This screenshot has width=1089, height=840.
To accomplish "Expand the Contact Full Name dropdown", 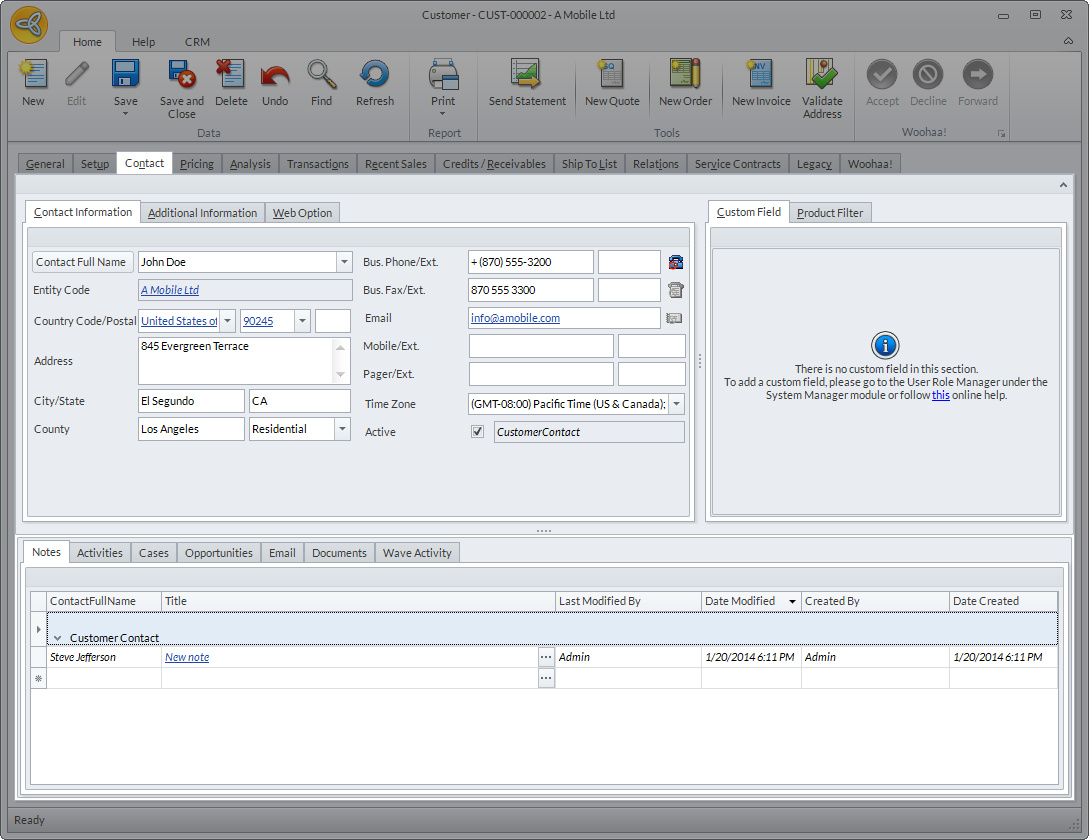I will (344, 262).
